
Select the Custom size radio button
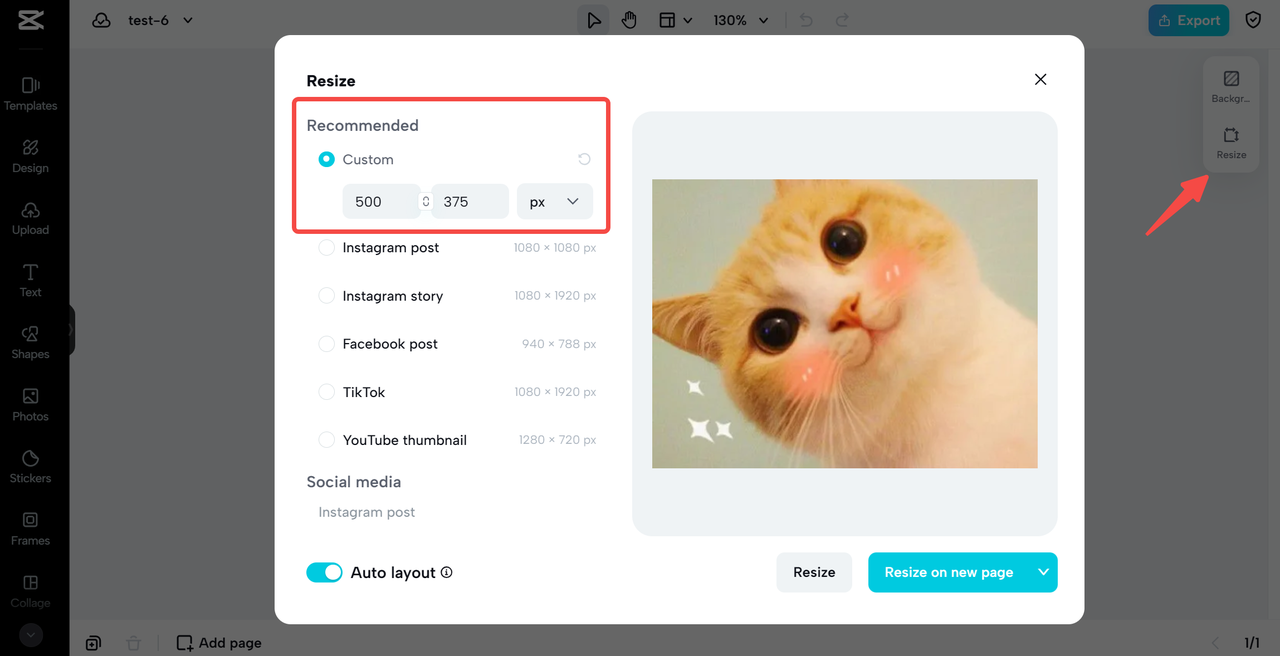[326, 159]
